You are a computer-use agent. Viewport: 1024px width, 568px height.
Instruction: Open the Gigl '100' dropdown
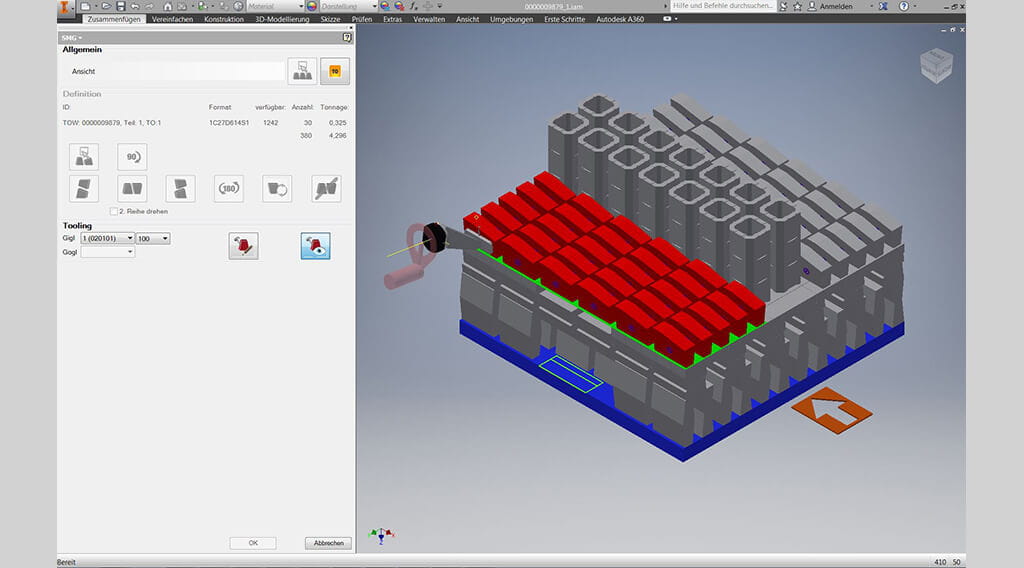pyautogui.click(x=153, y=238)
